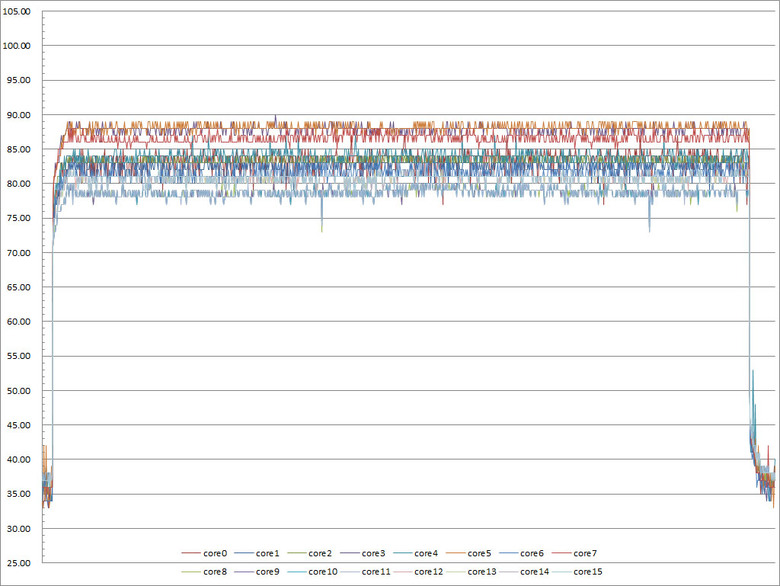Click the 35.00 axis label
The height and width of the screenshot is (586, 780).
click(18, 494)
